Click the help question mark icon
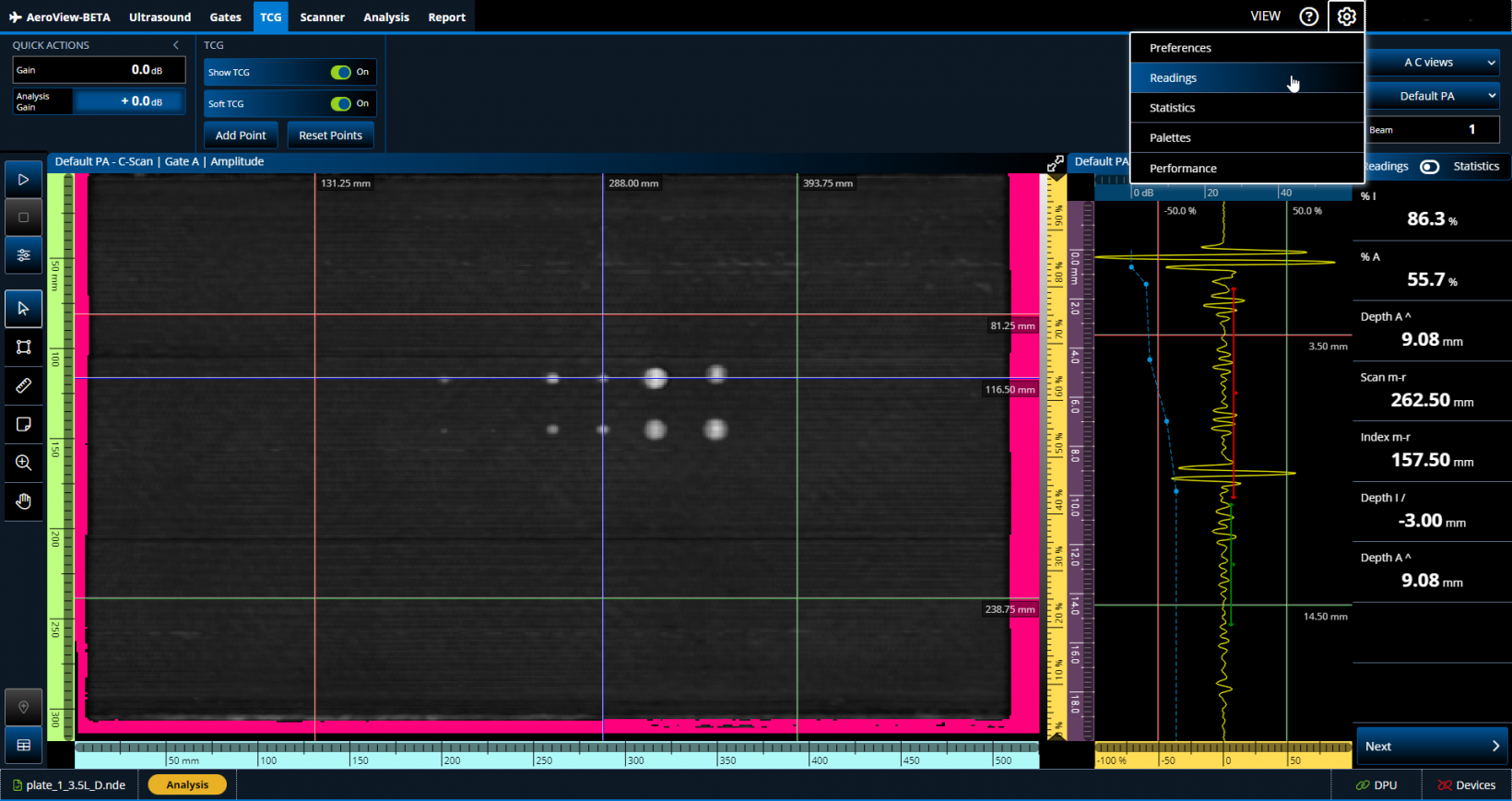The width and height of the screenshot is (1512, 801). (1308, 17)
